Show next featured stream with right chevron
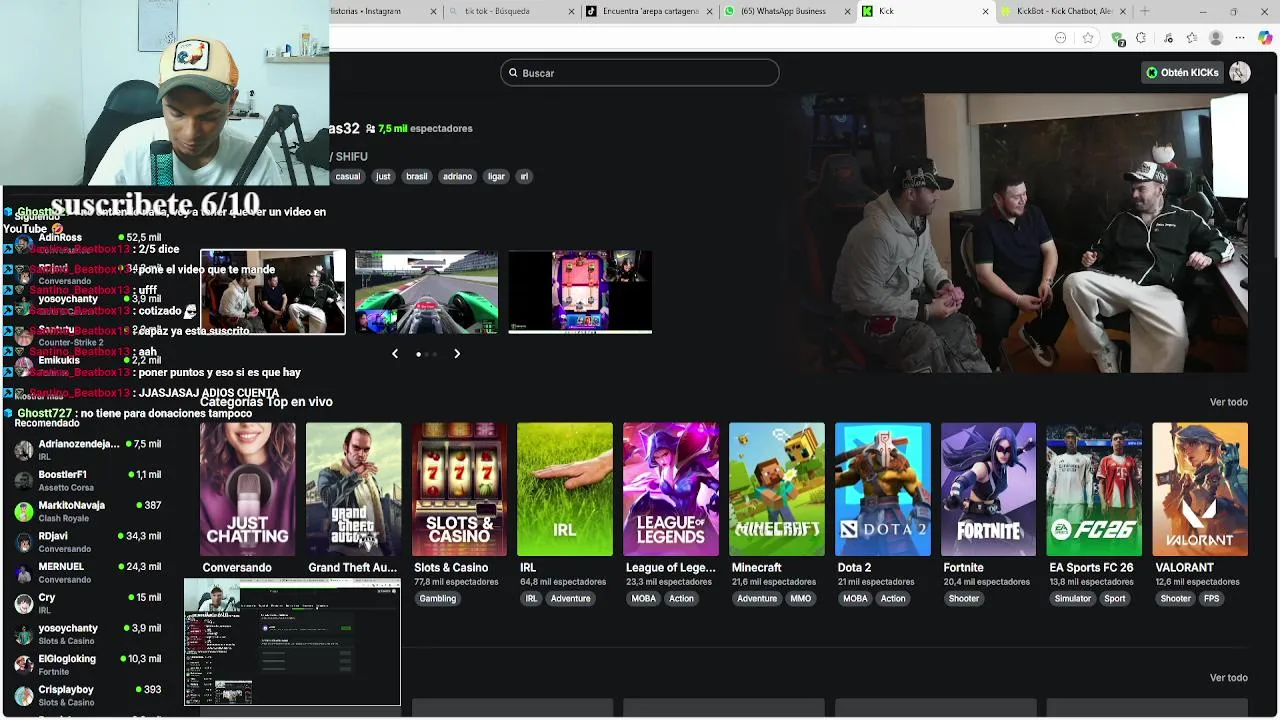Image resolution: width=1280 pixels, height=720 pixels. [x=457, y=353]
